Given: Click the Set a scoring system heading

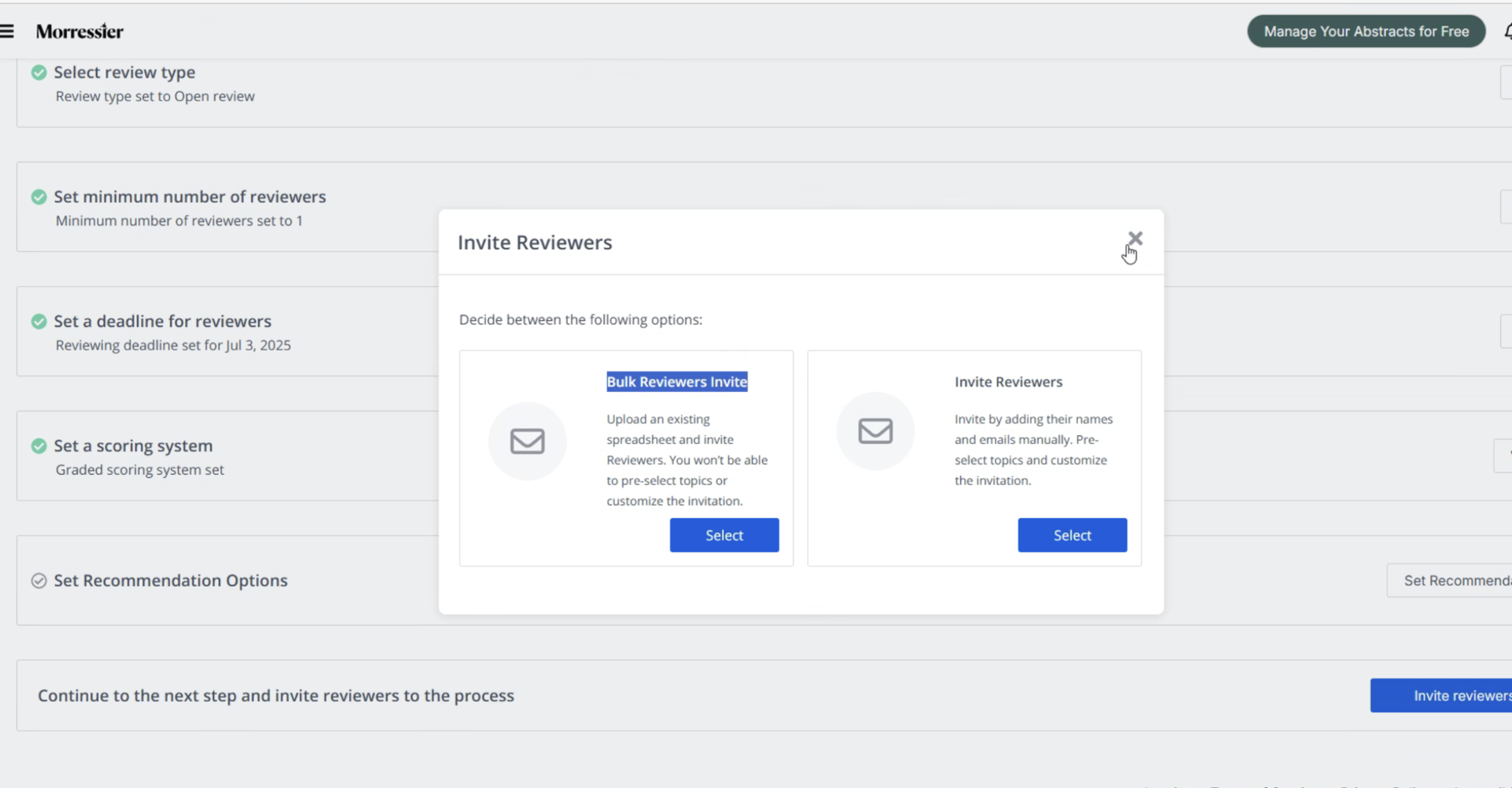Looking at the screenshot, I should (x=133, y=446).
